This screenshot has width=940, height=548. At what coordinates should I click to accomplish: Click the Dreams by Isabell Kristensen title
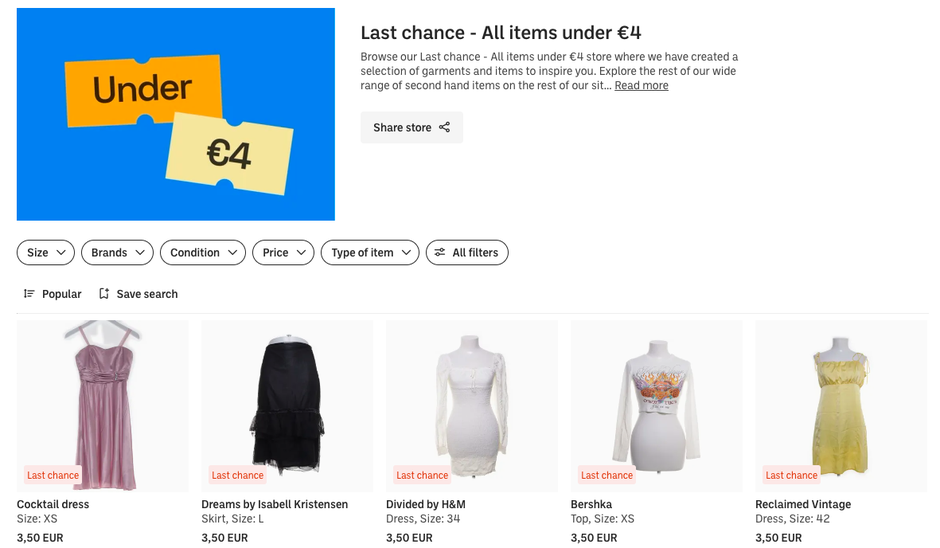275,505
